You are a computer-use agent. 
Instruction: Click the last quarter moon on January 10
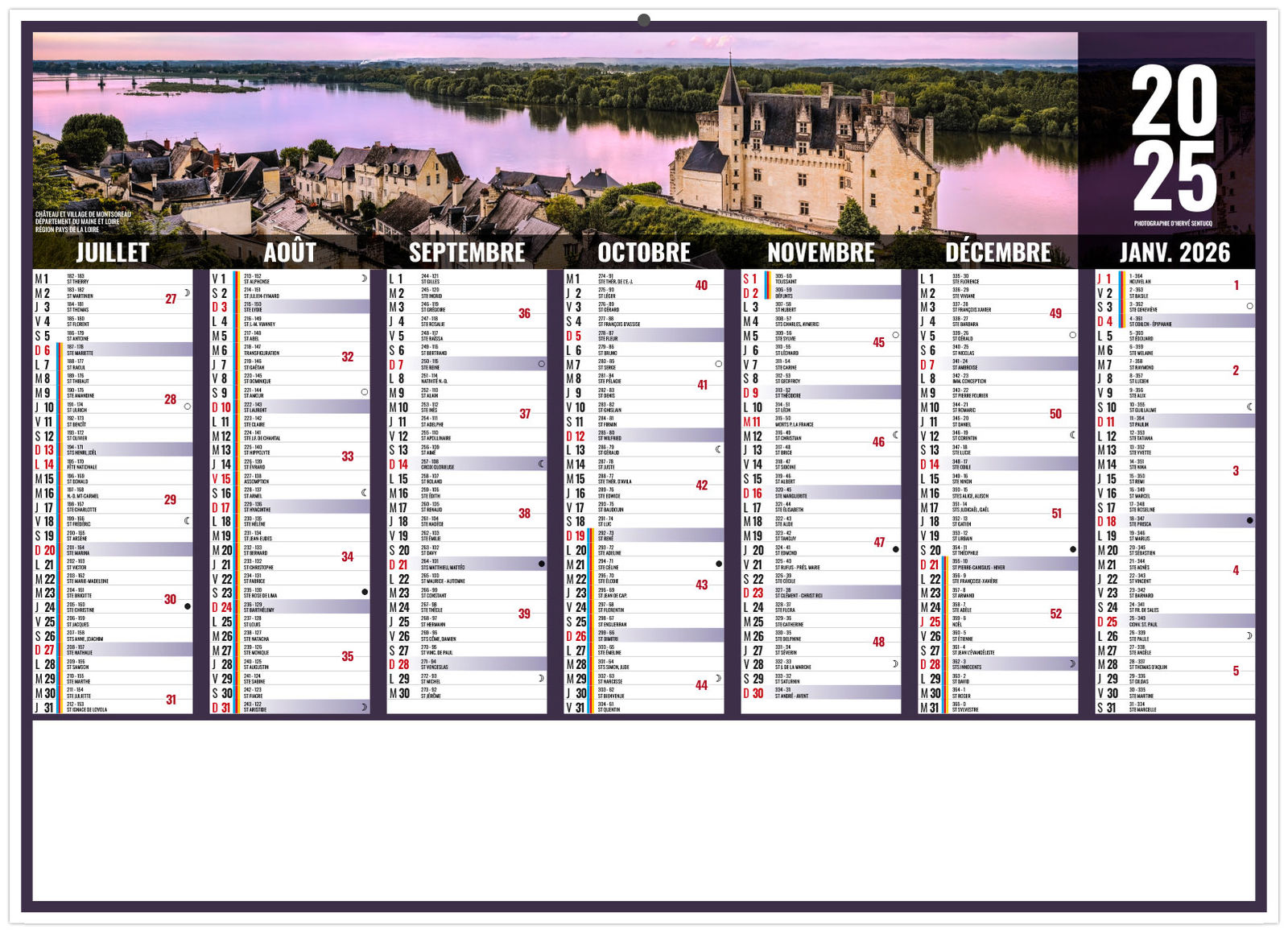point(1250,407)
